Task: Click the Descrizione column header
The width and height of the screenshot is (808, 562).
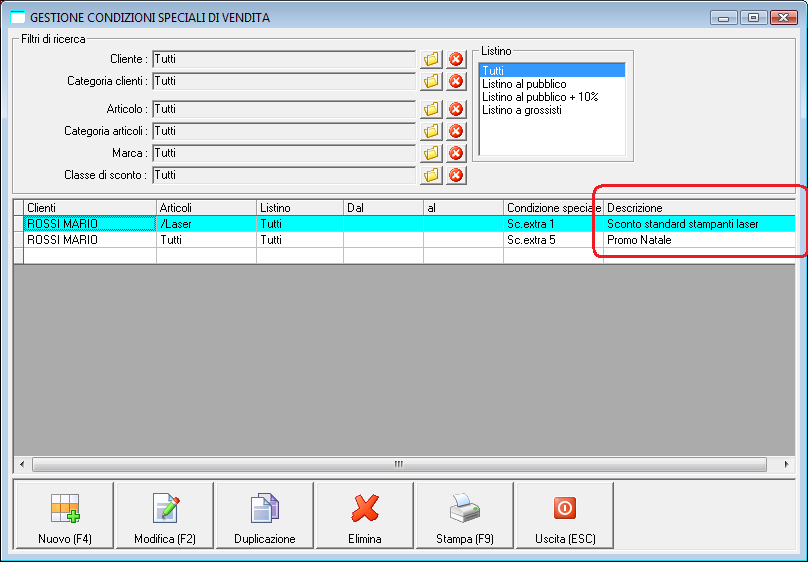Action: click(699, 208)
